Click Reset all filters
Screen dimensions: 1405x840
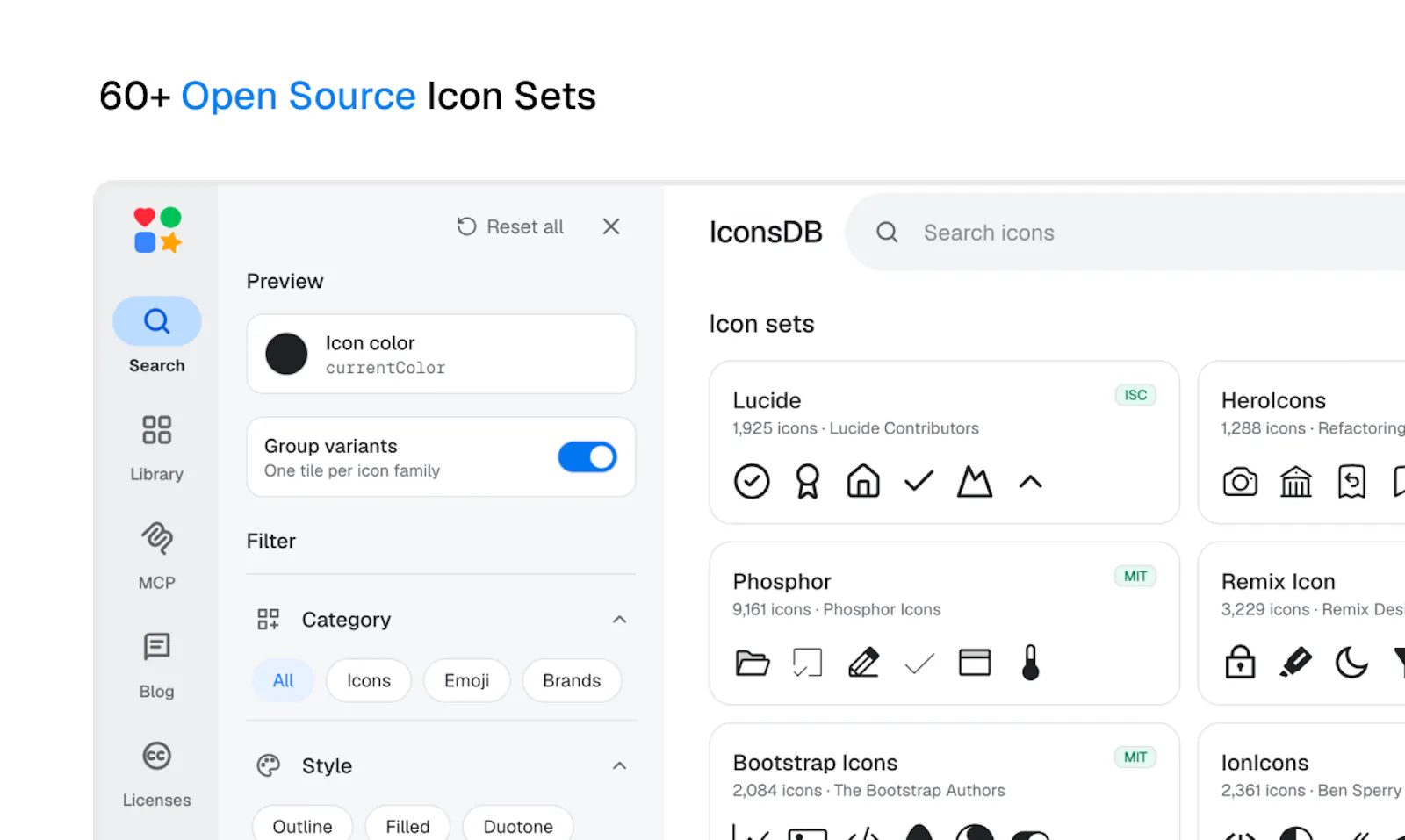pyautogui.click(x=510, y=226)
